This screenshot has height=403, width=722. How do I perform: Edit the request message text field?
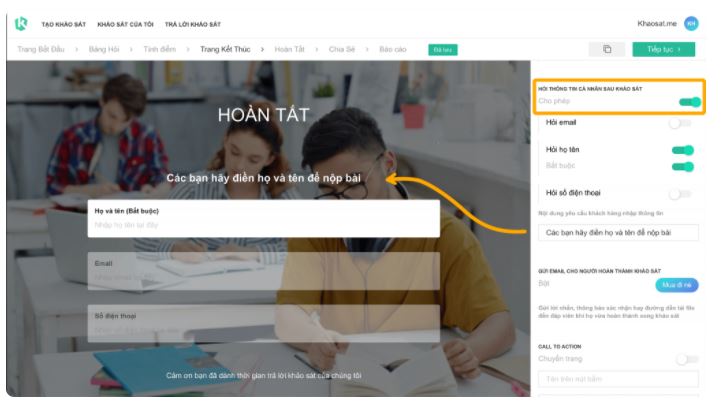pyautogui.click(x=618, y=233)
